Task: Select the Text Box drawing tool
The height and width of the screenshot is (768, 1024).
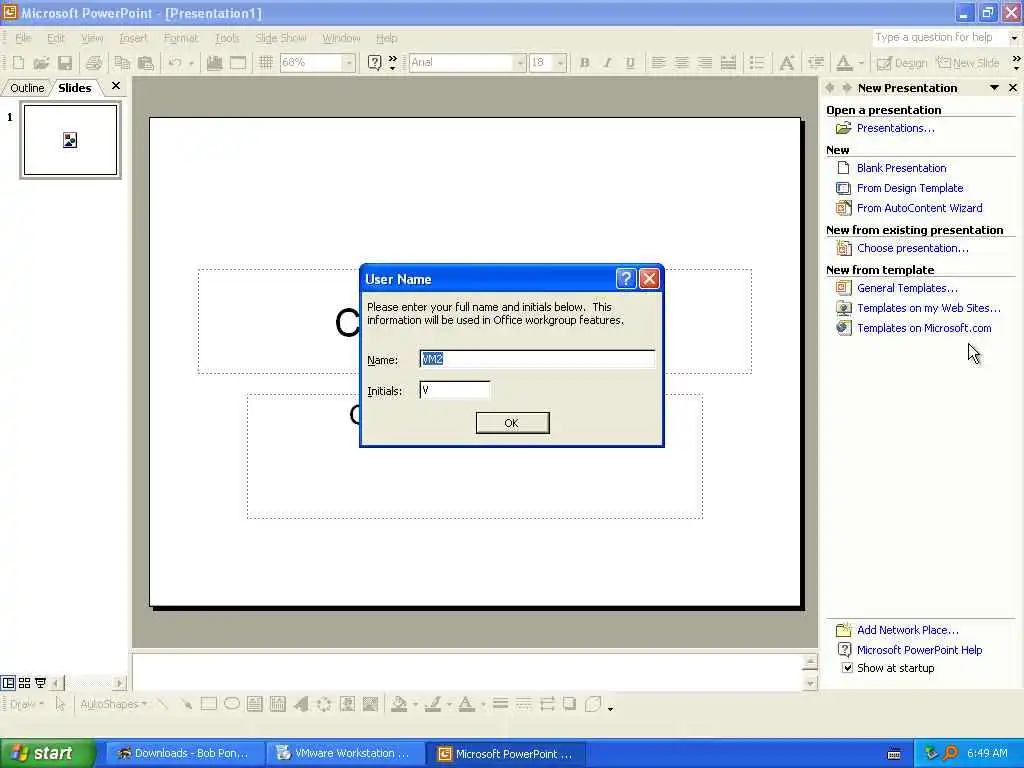Action: (255, 704)
